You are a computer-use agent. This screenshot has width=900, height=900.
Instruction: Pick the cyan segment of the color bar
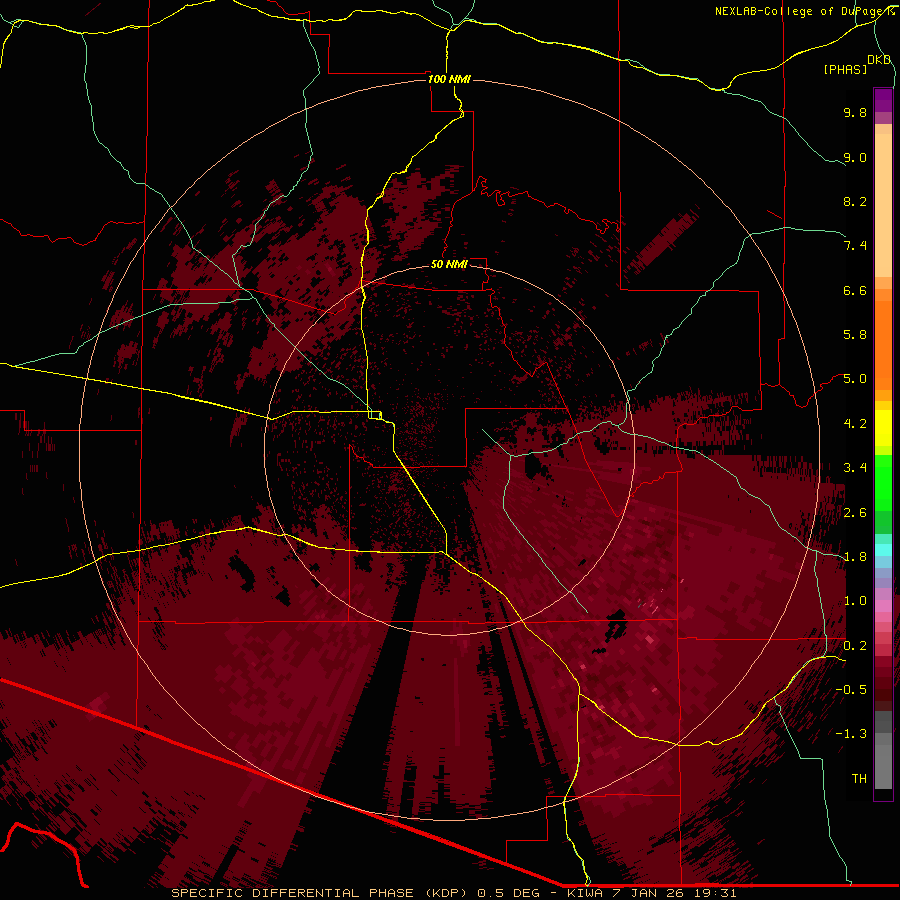point(883,550)
